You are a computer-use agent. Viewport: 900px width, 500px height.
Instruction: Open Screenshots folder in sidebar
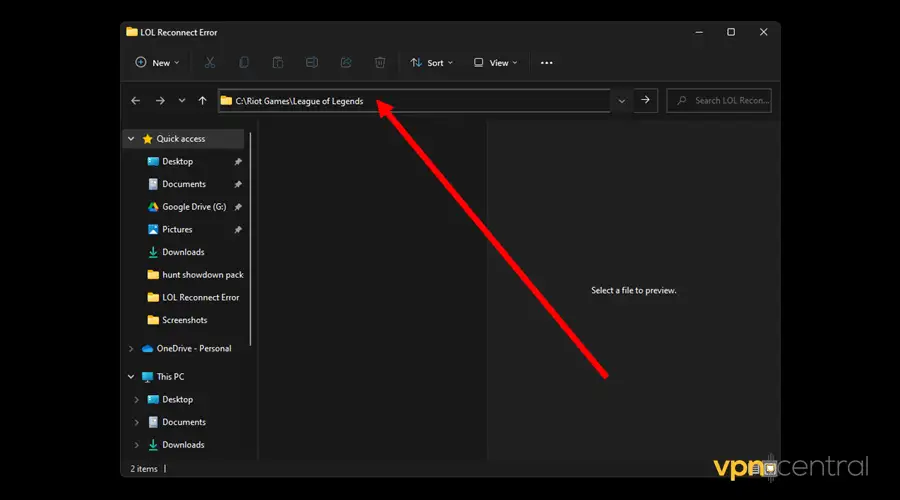click(184, 320)
